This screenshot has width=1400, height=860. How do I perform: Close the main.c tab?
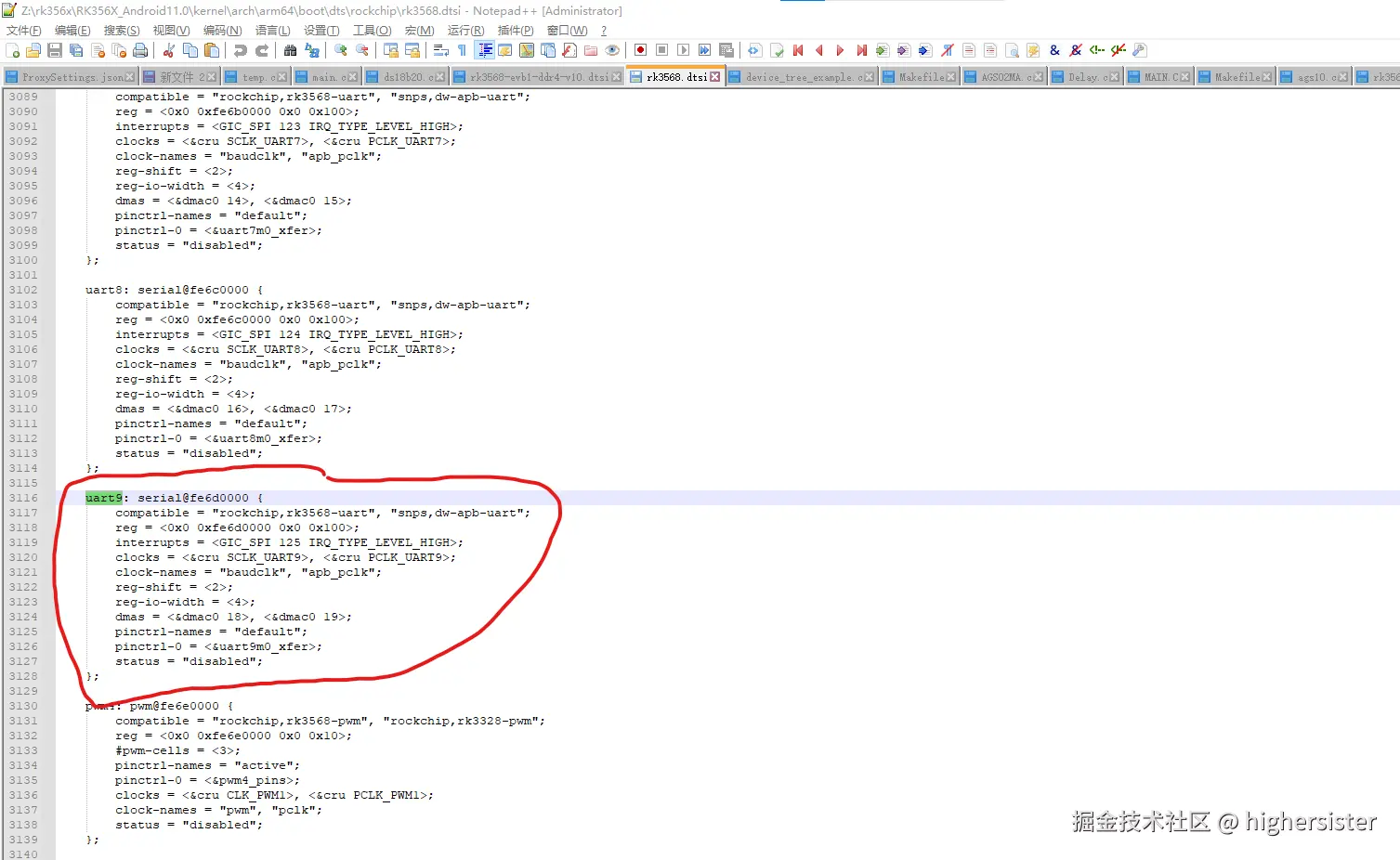click(353, 77)
